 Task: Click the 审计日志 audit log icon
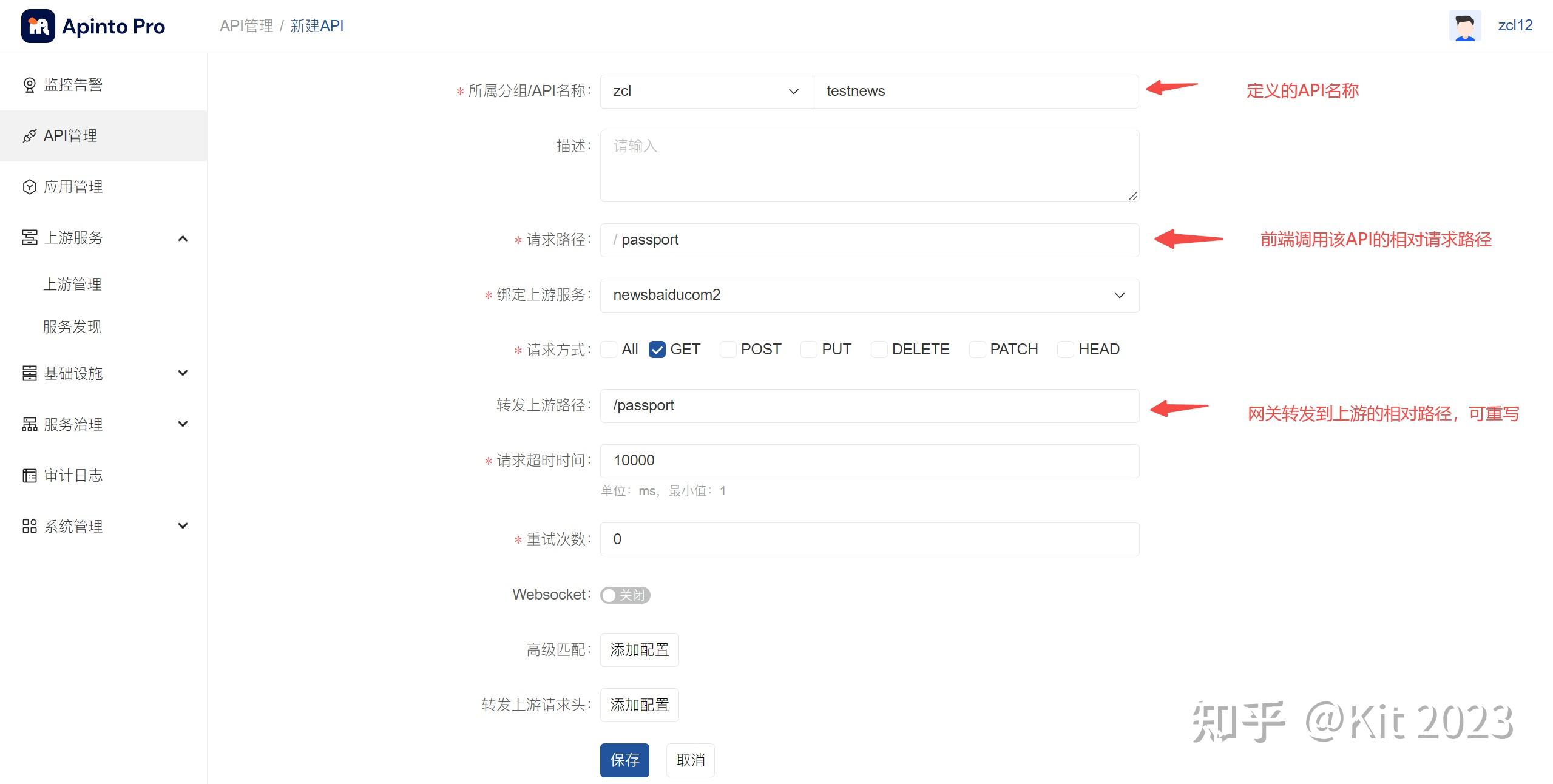click(x=29, y=475)
